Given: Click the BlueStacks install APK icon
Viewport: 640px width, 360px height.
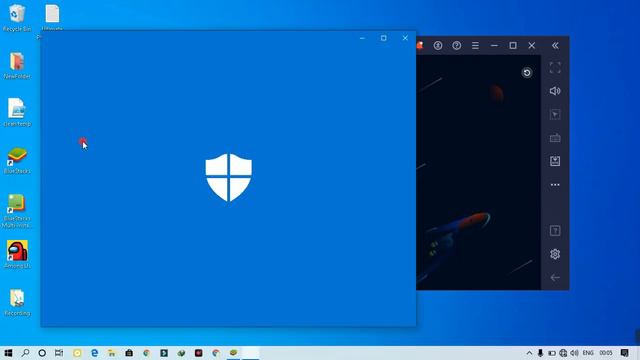Looking at the screenshot, I should click(555, 161).
